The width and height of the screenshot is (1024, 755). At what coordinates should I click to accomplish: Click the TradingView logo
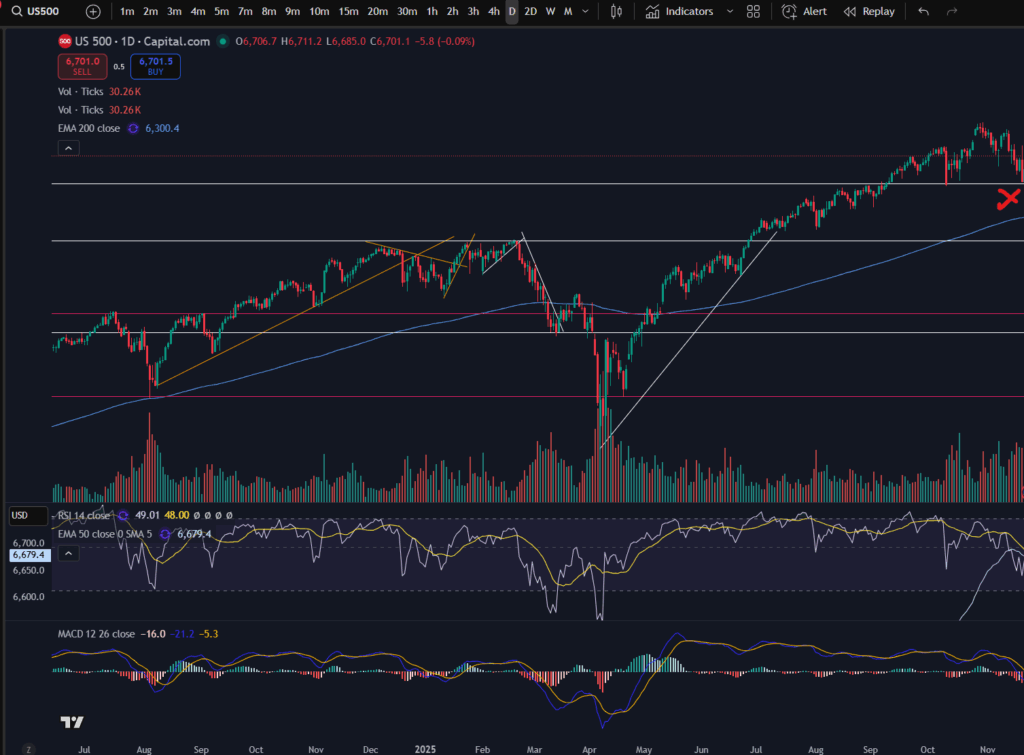tap(72, 722)
